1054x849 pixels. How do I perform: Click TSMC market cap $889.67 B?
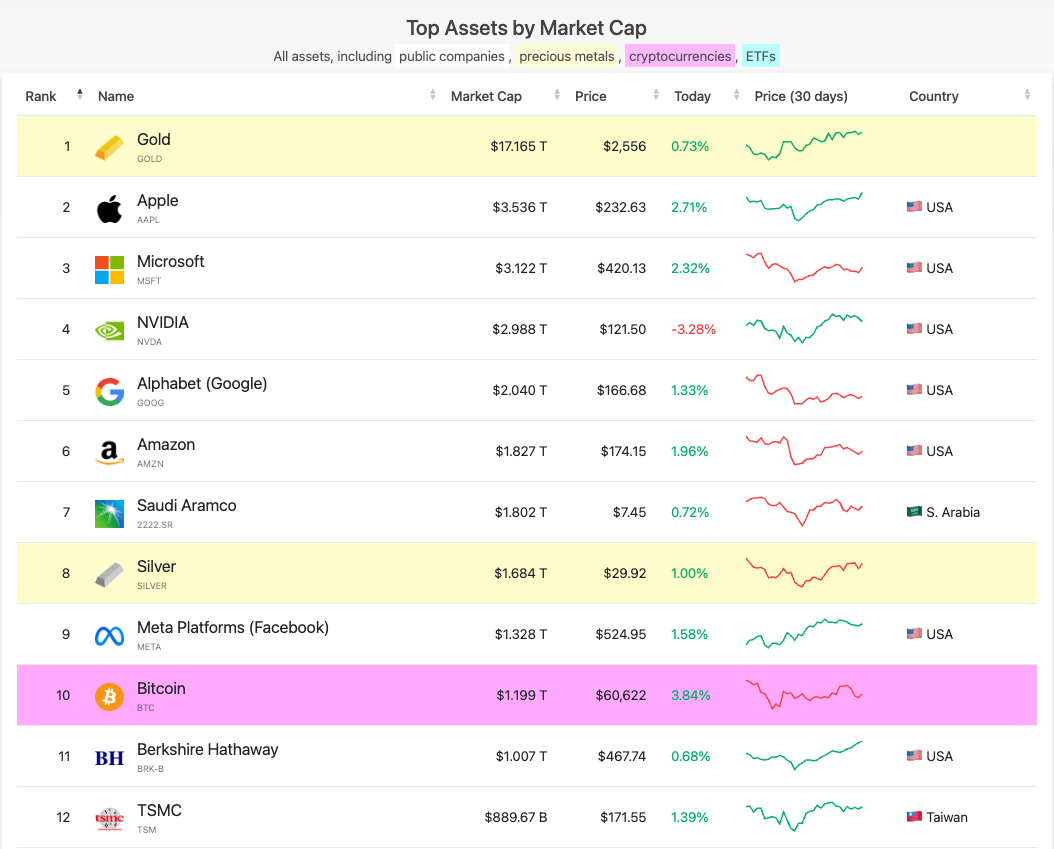516,817
